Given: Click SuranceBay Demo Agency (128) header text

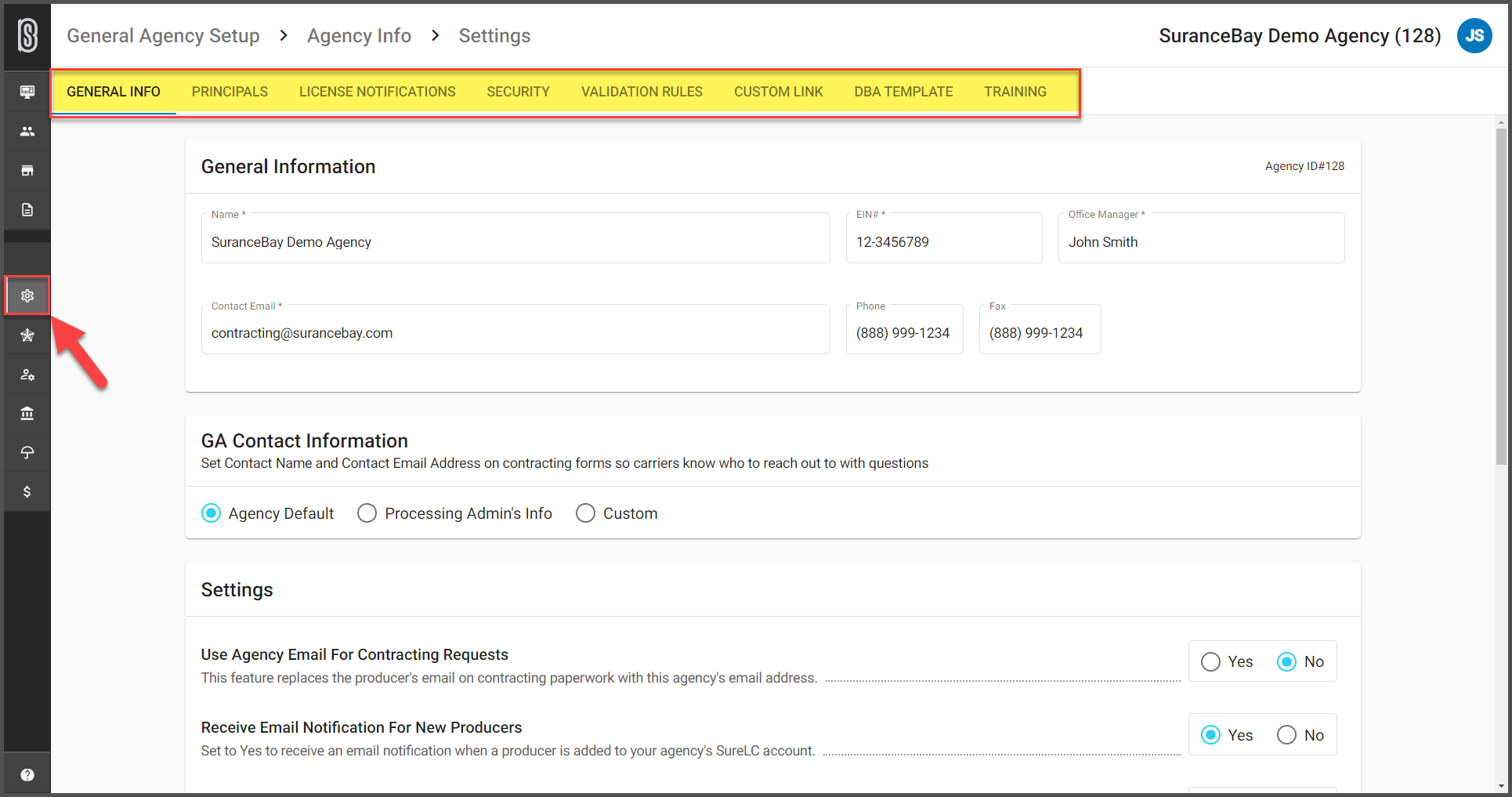Looking at the screenshot, I should pyautogui.click(x=1300, y=35).
